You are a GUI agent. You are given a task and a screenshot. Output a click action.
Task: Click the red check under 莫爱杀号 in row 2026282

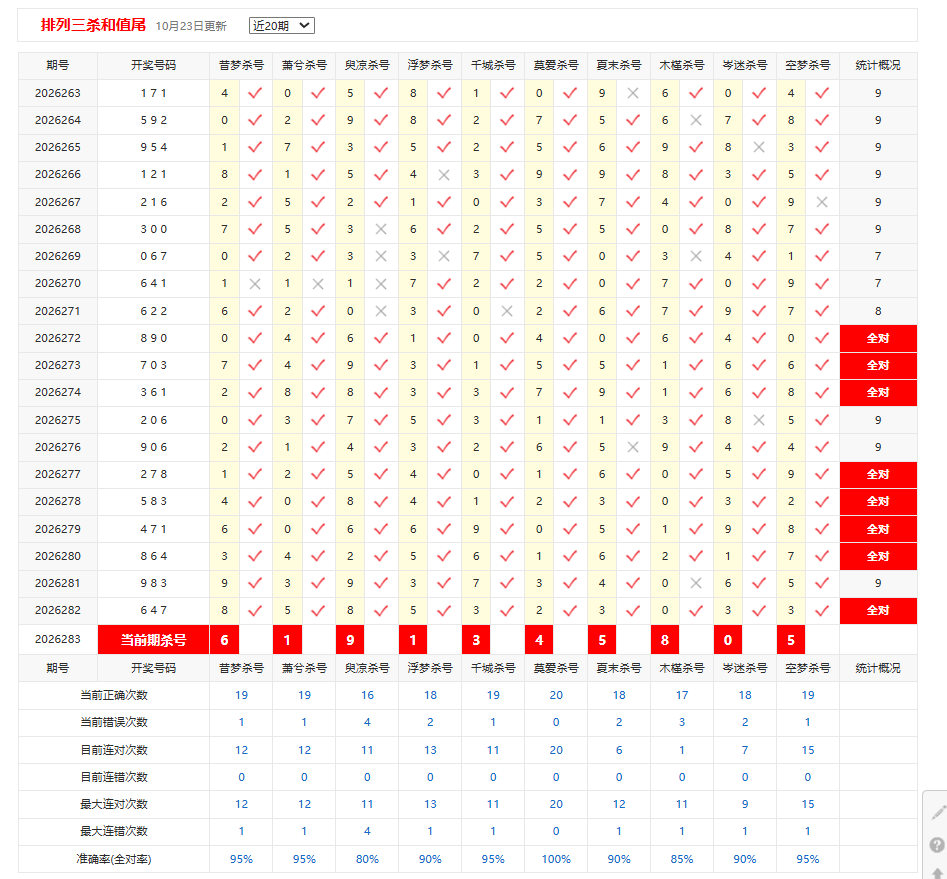pos(570,611)
